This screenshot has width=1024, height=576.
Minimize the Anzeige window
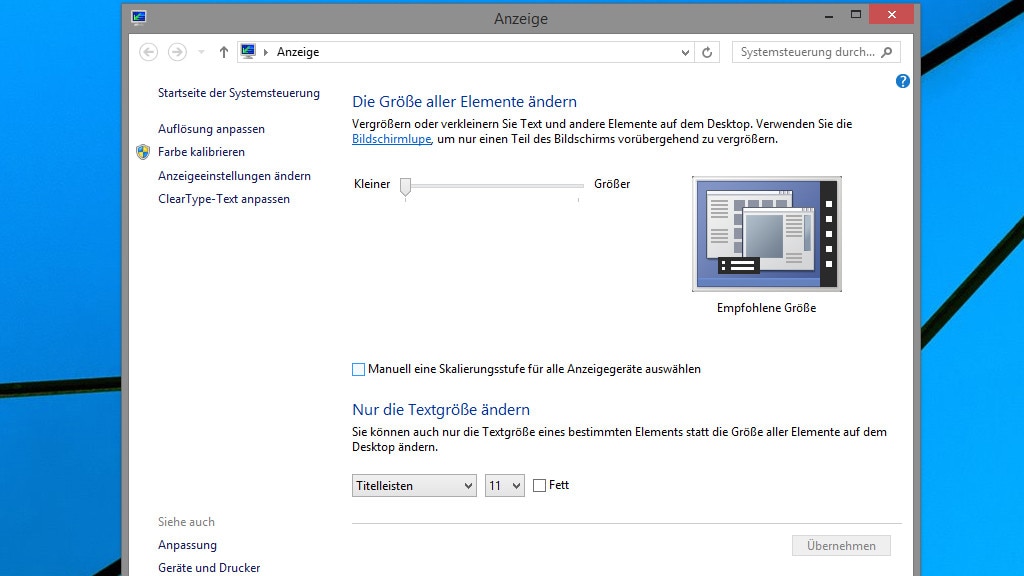tap(829, 15)
